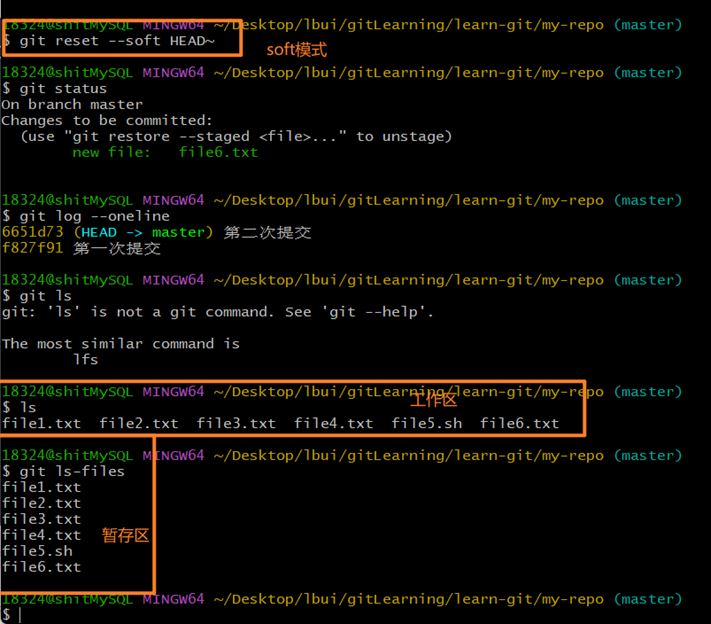This screenshot has width=711, height=624.
Task: Click 'new file: file6.txt' green line
Action: click(x=165, y=152)
